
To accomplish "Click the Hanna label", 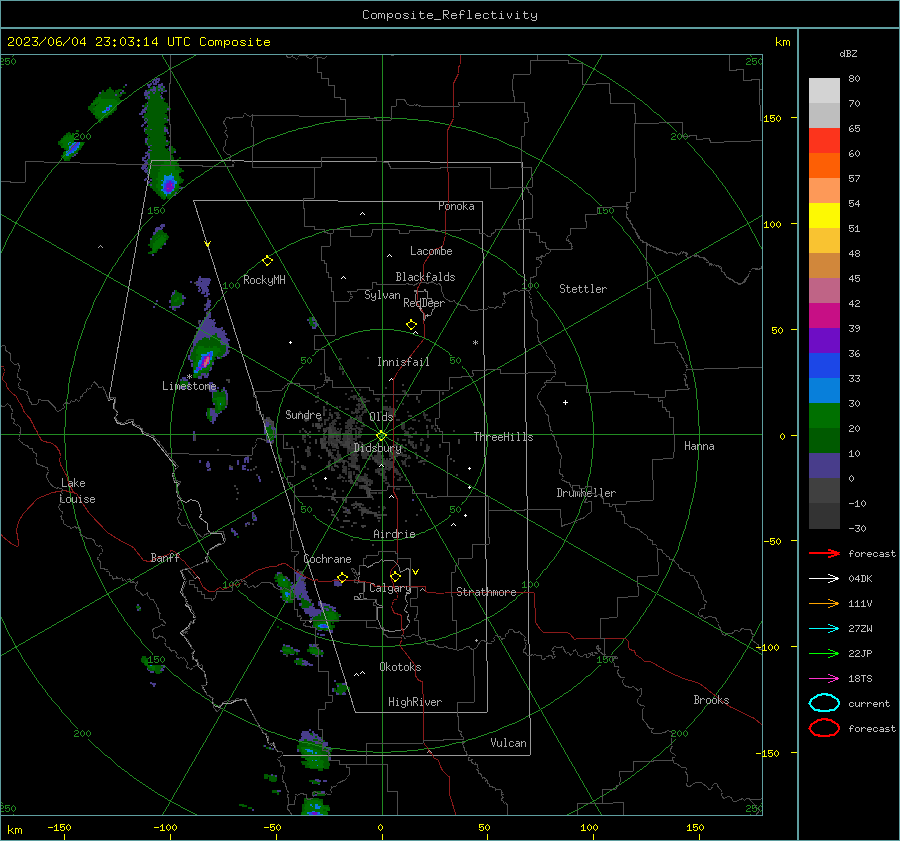I will click(x=699, y=446).
